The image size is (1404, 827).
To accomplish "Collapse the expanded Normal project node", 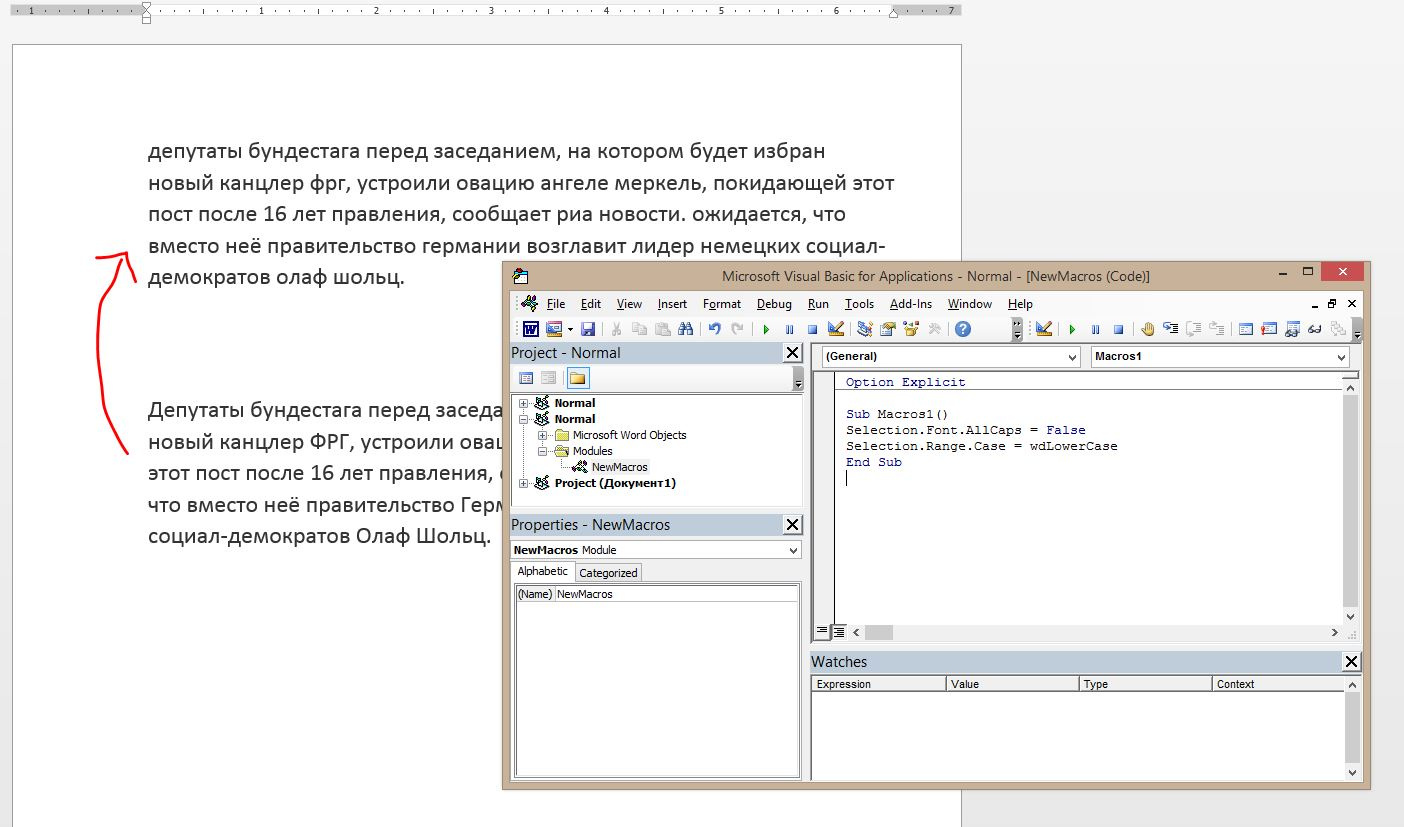I will [x=524, y=419].
